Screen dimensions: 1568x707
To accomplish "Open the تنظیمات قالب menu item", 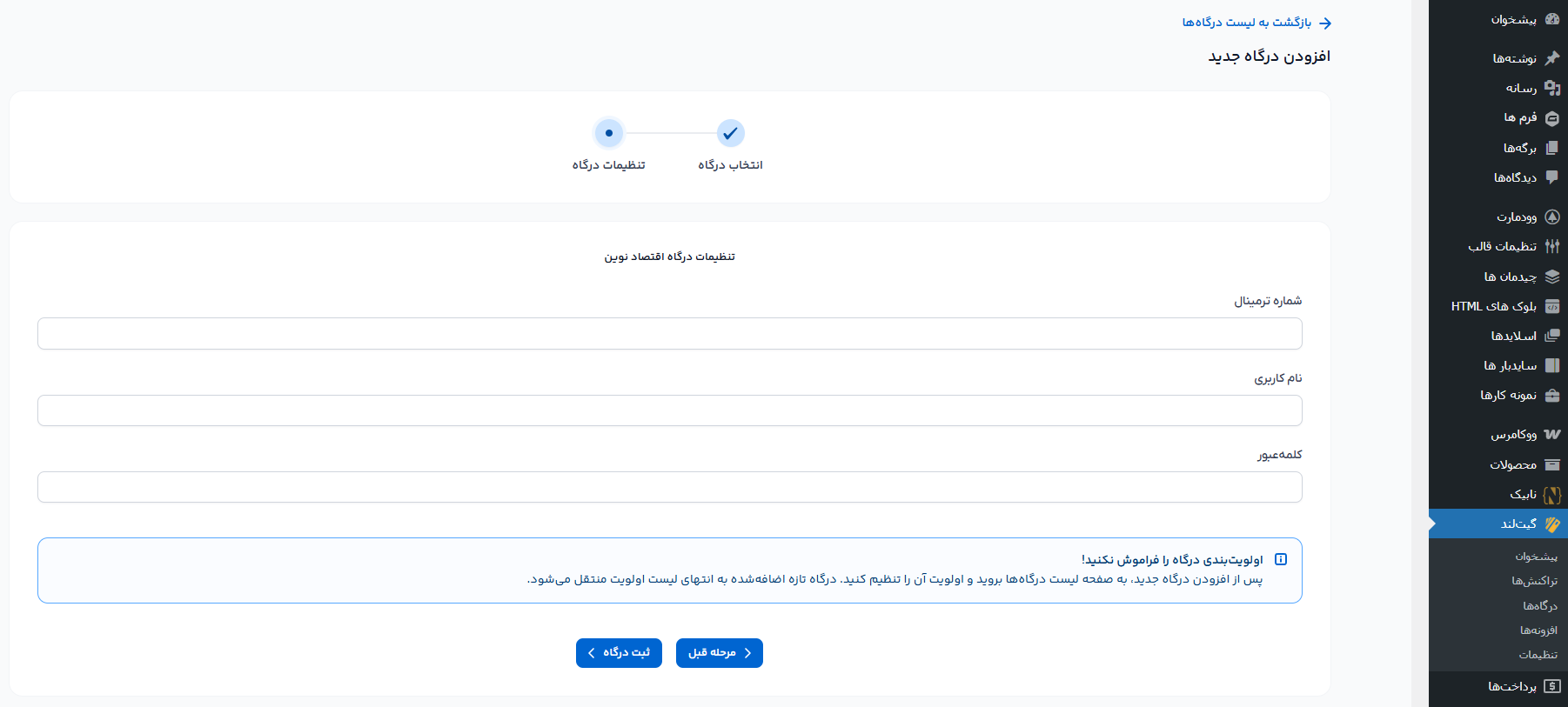I will [1498, 246].
